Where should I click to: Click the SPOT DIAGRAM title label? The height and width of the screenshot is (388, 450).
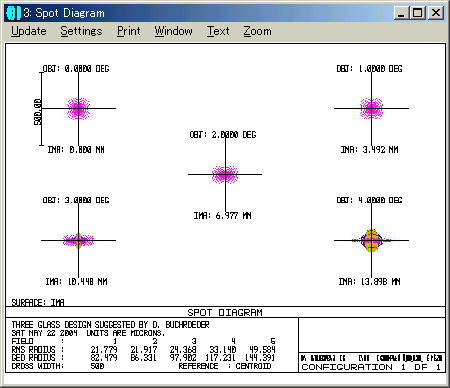(x=225, y=312)
